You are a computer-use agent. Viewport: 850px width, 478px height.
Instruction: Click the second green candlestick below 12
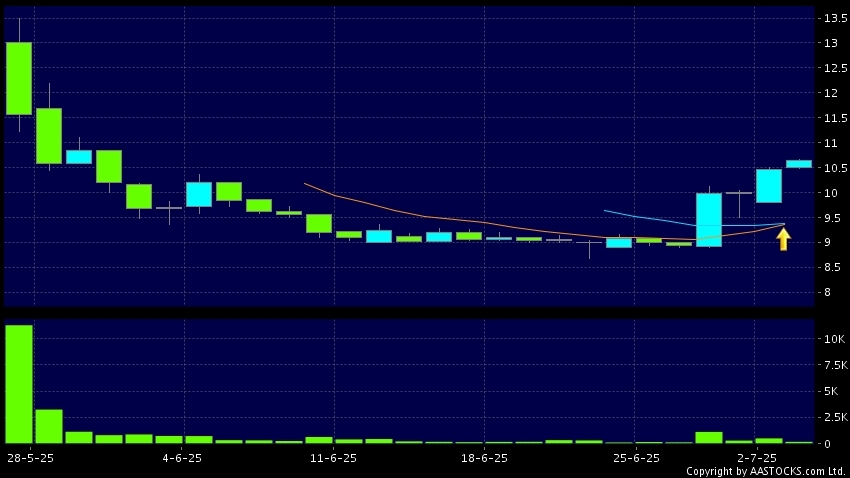49,136
